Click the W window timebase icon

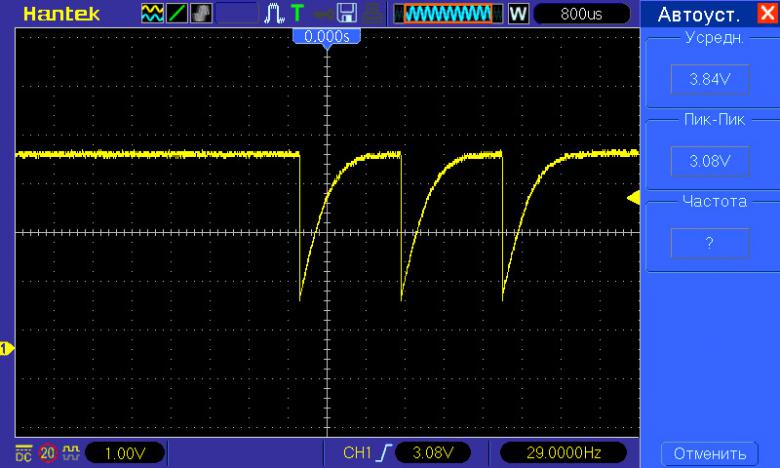coord(518,13)
